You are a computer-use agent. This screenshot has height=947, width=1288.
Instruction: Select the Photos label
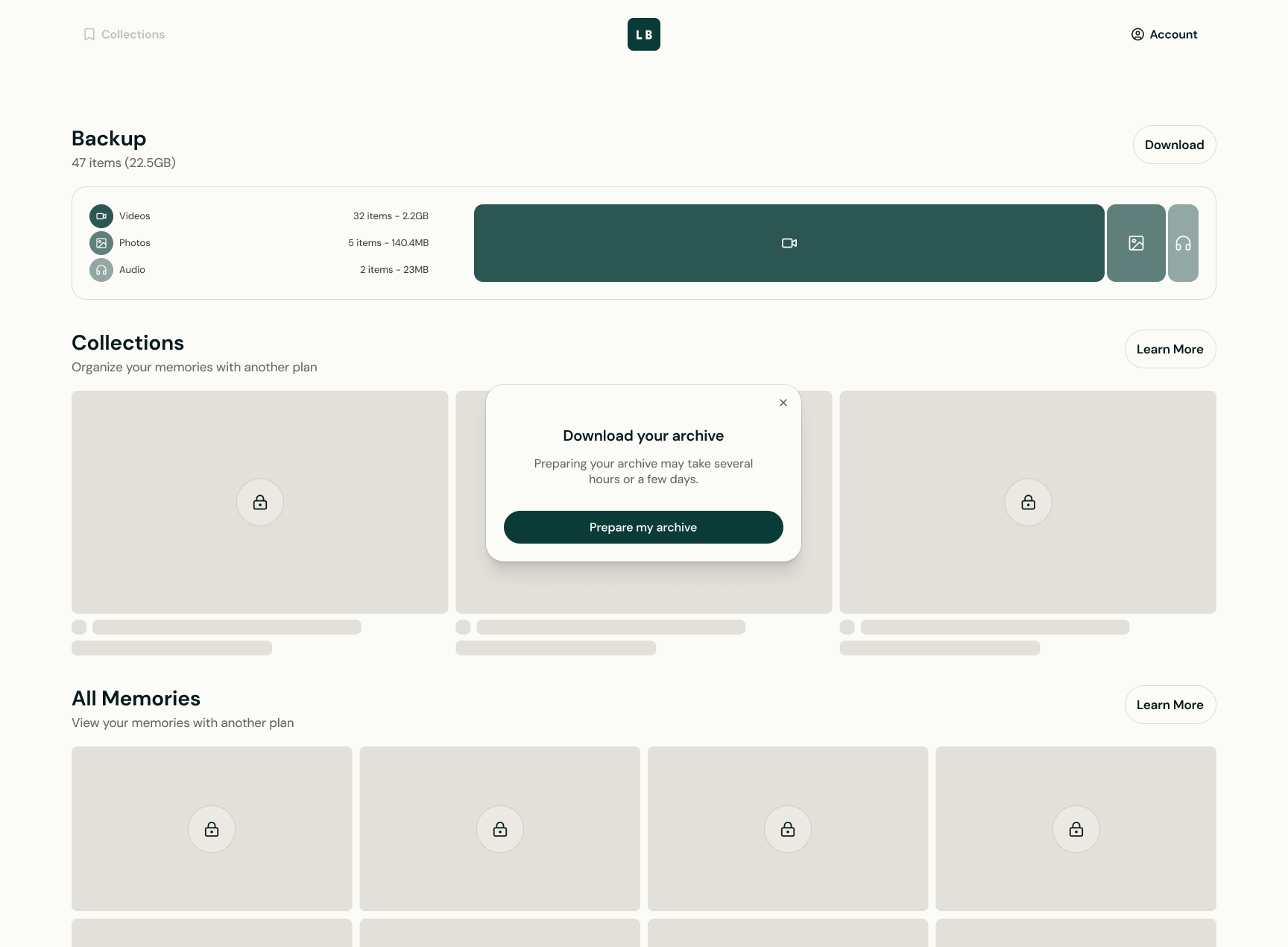(135, 243)
